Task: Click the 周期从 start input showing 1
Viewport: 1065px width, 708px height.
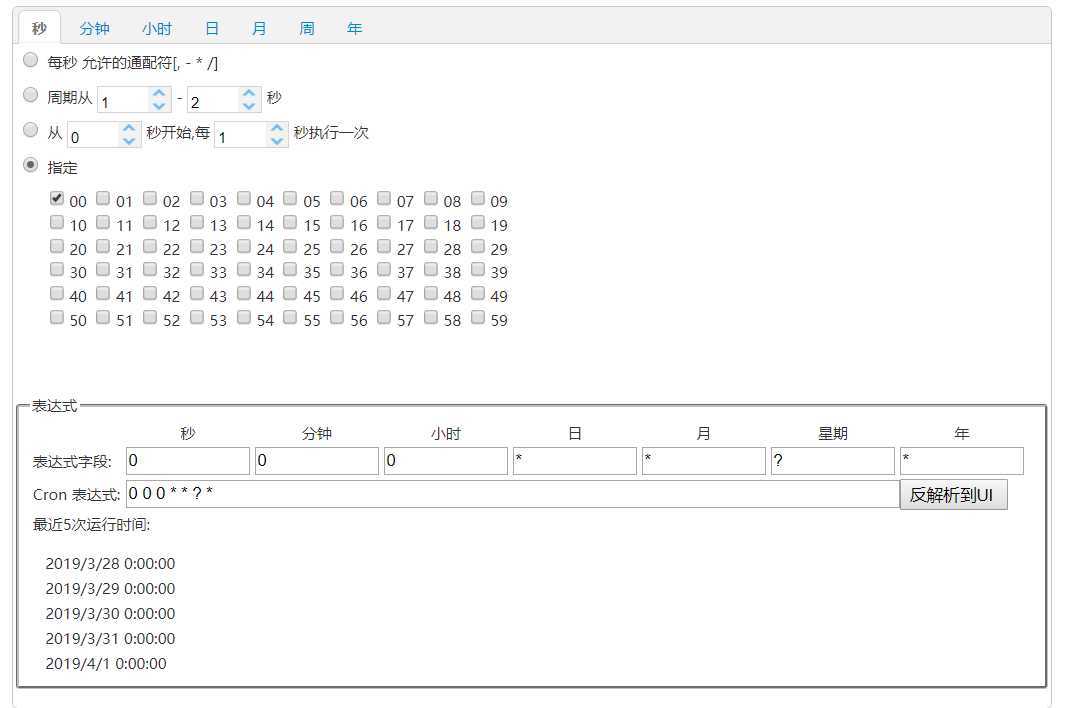Action: click(x=124, y=100)
